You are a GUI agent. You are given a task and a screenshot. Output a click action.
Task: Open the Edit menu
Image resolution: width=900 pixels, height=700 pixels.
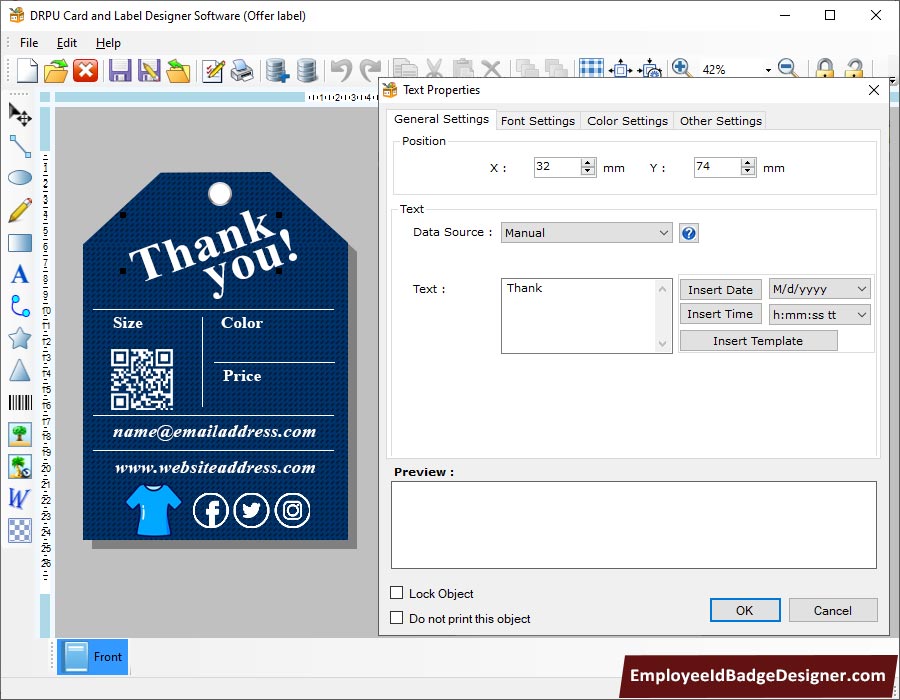click(67, 42)
